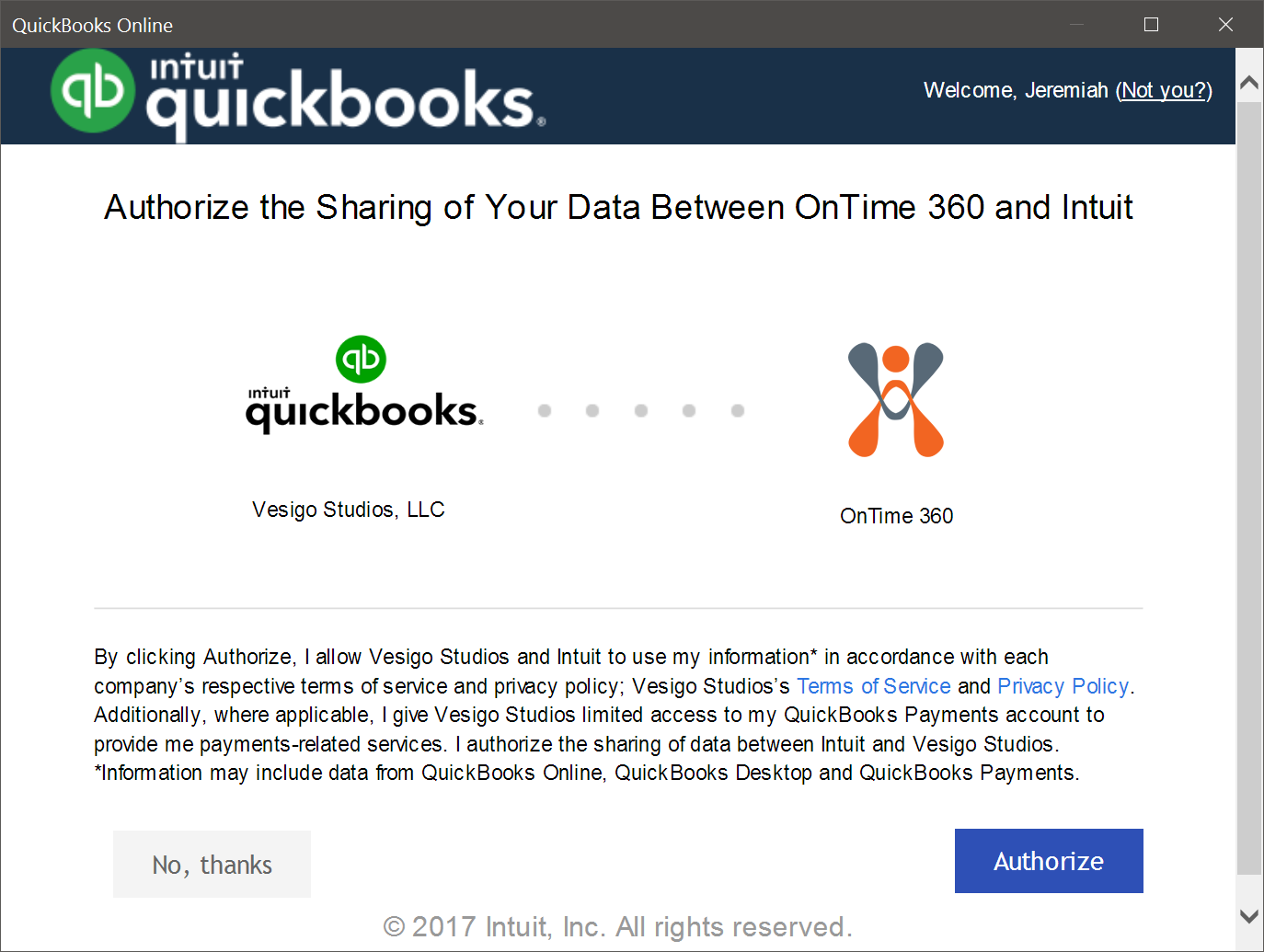Screen dimensions: 1264x952
Task: Click the scrollbar down arrow
Action: point(1248,916)
